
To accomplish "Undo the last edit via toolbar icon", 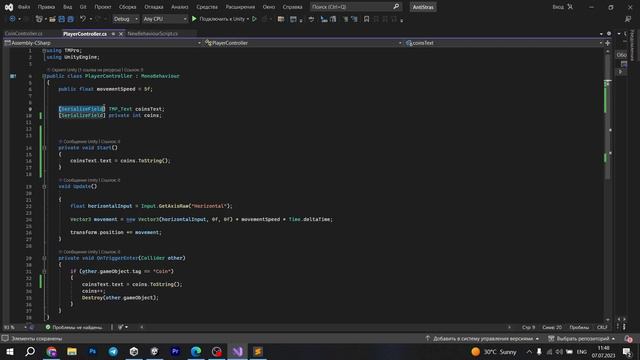I will (83, 19).
